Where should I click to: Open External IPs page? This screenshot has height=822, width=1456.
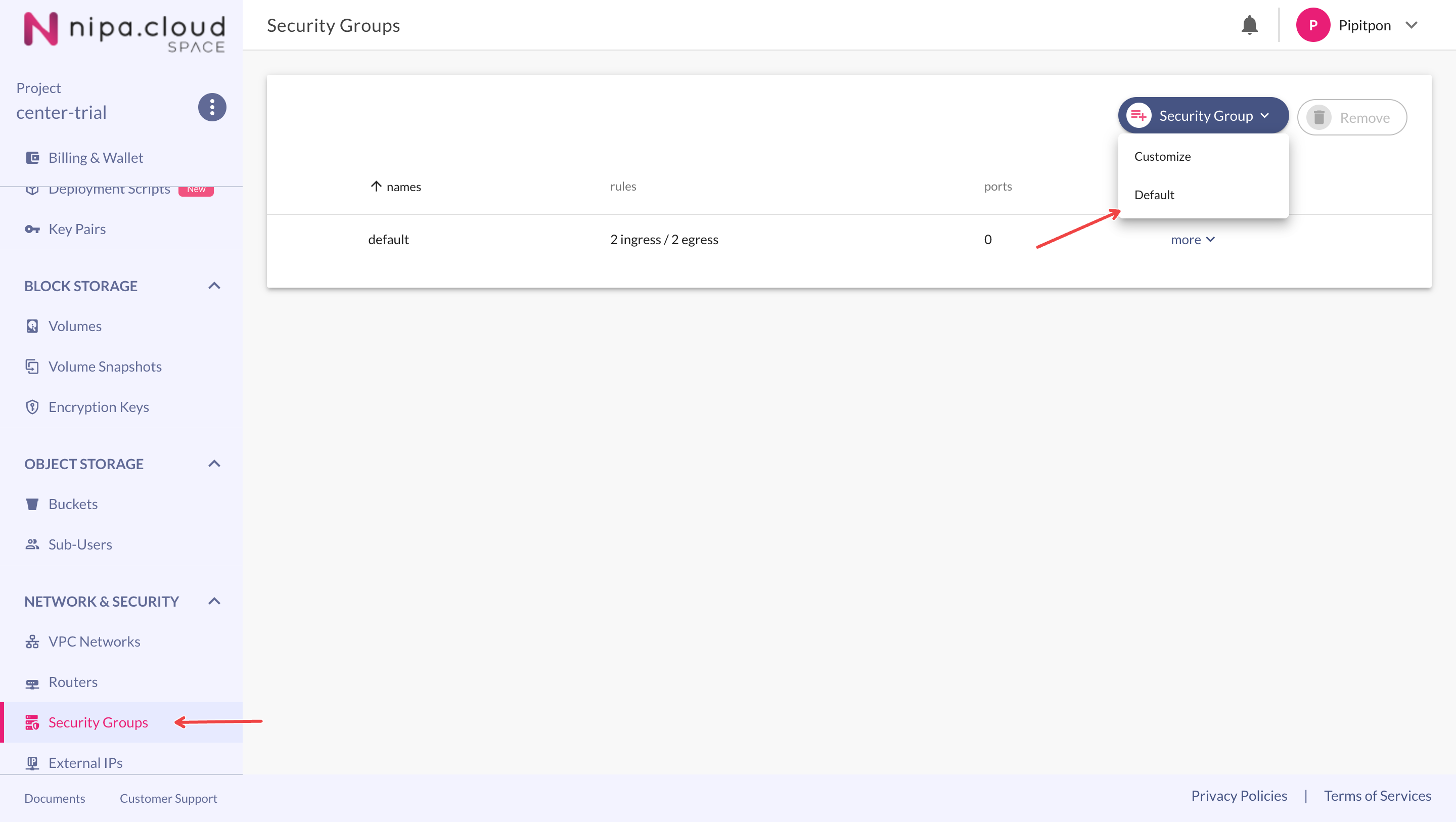point(85,763)
